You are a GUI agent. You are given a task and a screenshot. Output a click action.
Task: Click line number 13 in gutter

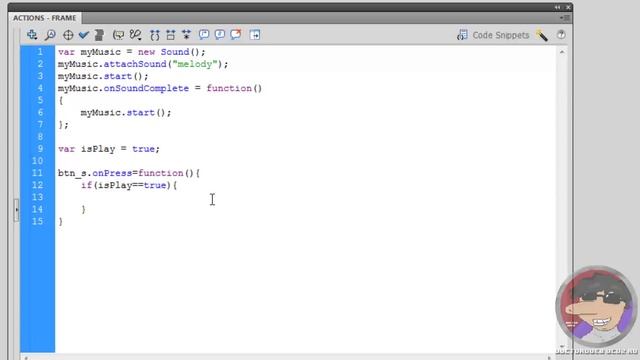tap(38, 197)
